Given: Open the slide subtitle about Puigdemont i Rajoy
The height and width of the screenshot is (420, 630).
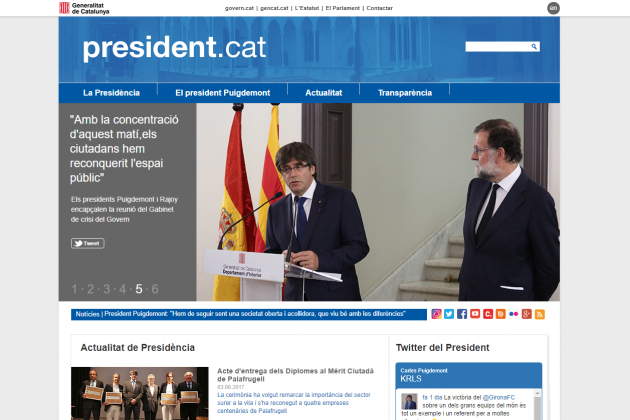Looking at the screenshot, I should click(124, 209).
